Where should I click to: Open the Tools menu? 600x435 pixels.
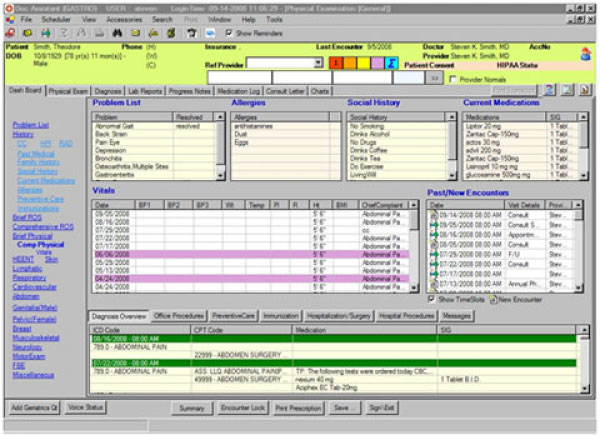click(274, 20)
